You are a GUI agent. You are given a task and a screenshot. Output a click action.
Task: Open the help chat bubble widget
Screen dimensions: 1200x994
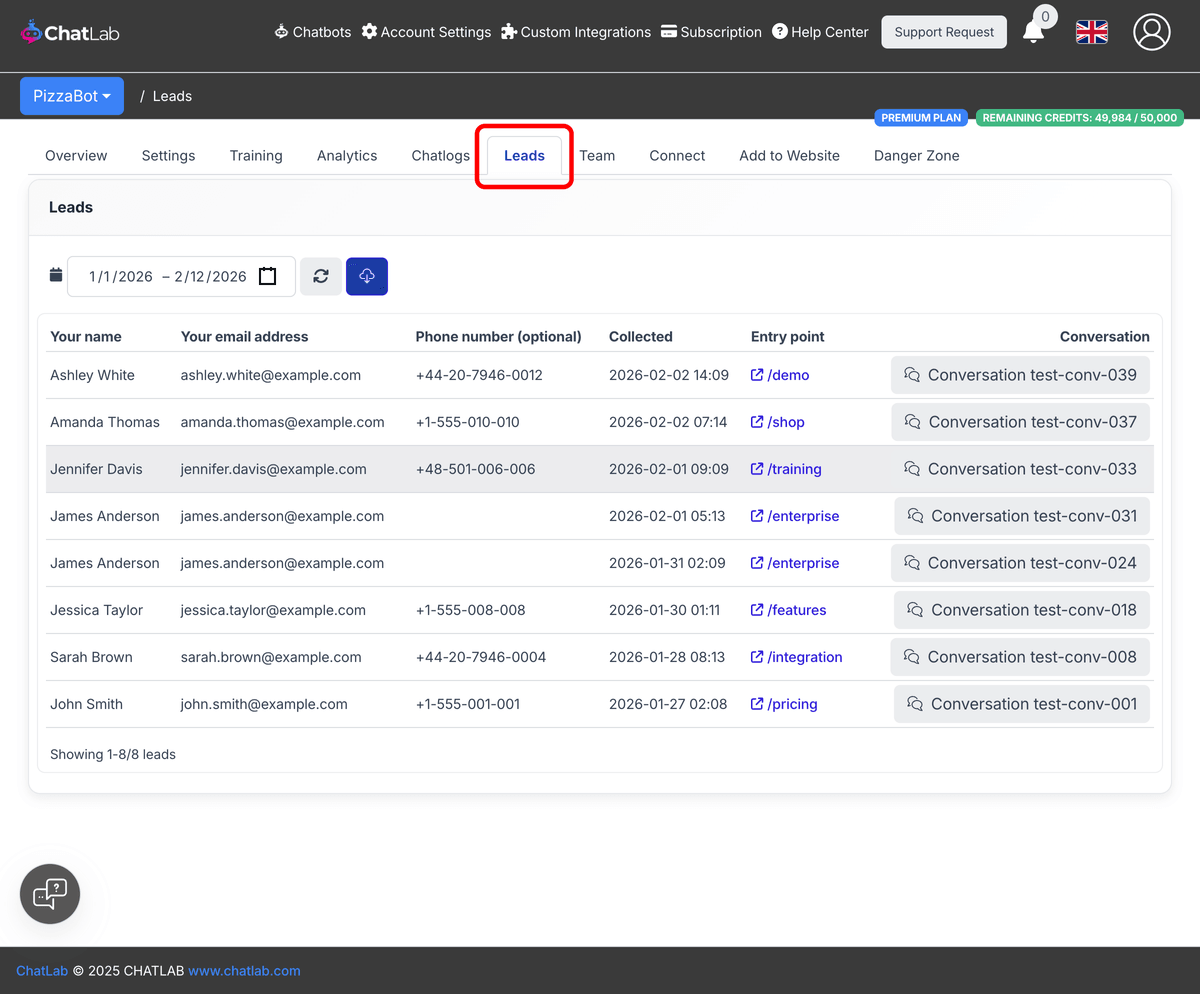click(49, 893)
